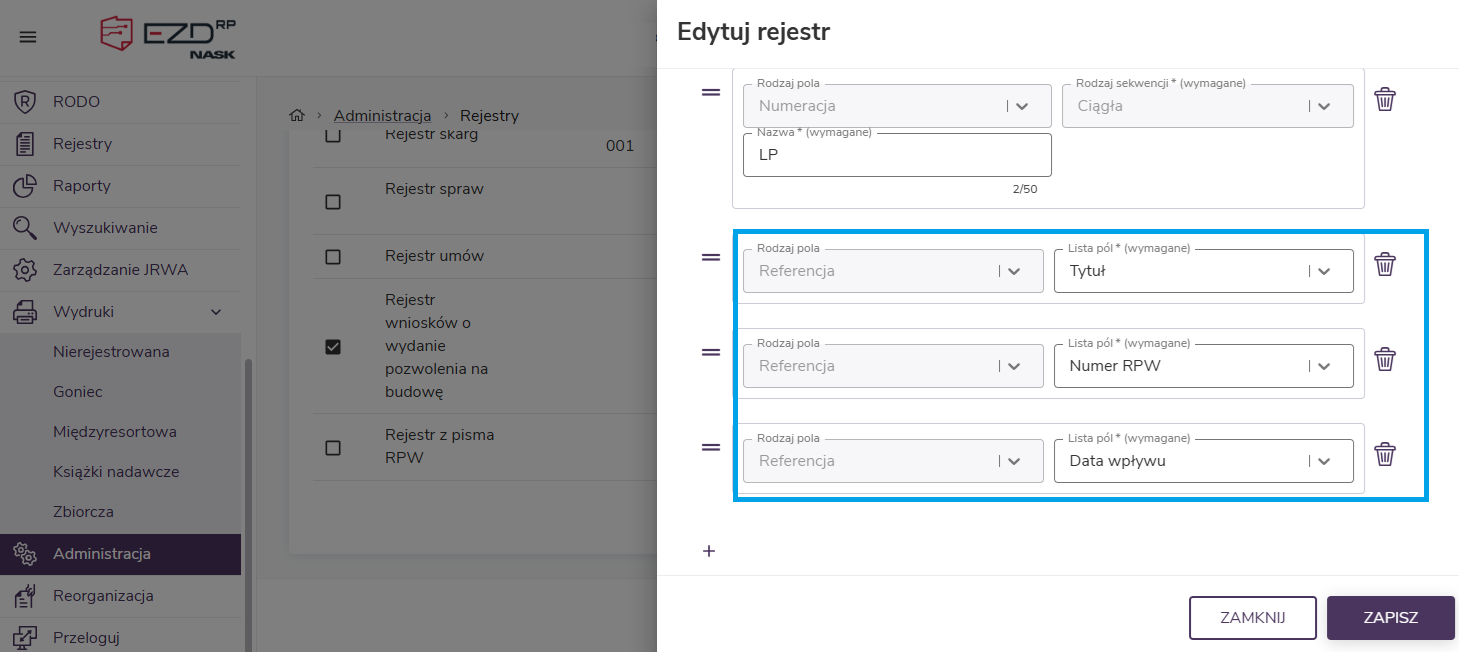This screenshot has width=1459, height=652.
Task: Open Rodzaj pola dropdown beside Numer RPW
Action: click(893, 366)
